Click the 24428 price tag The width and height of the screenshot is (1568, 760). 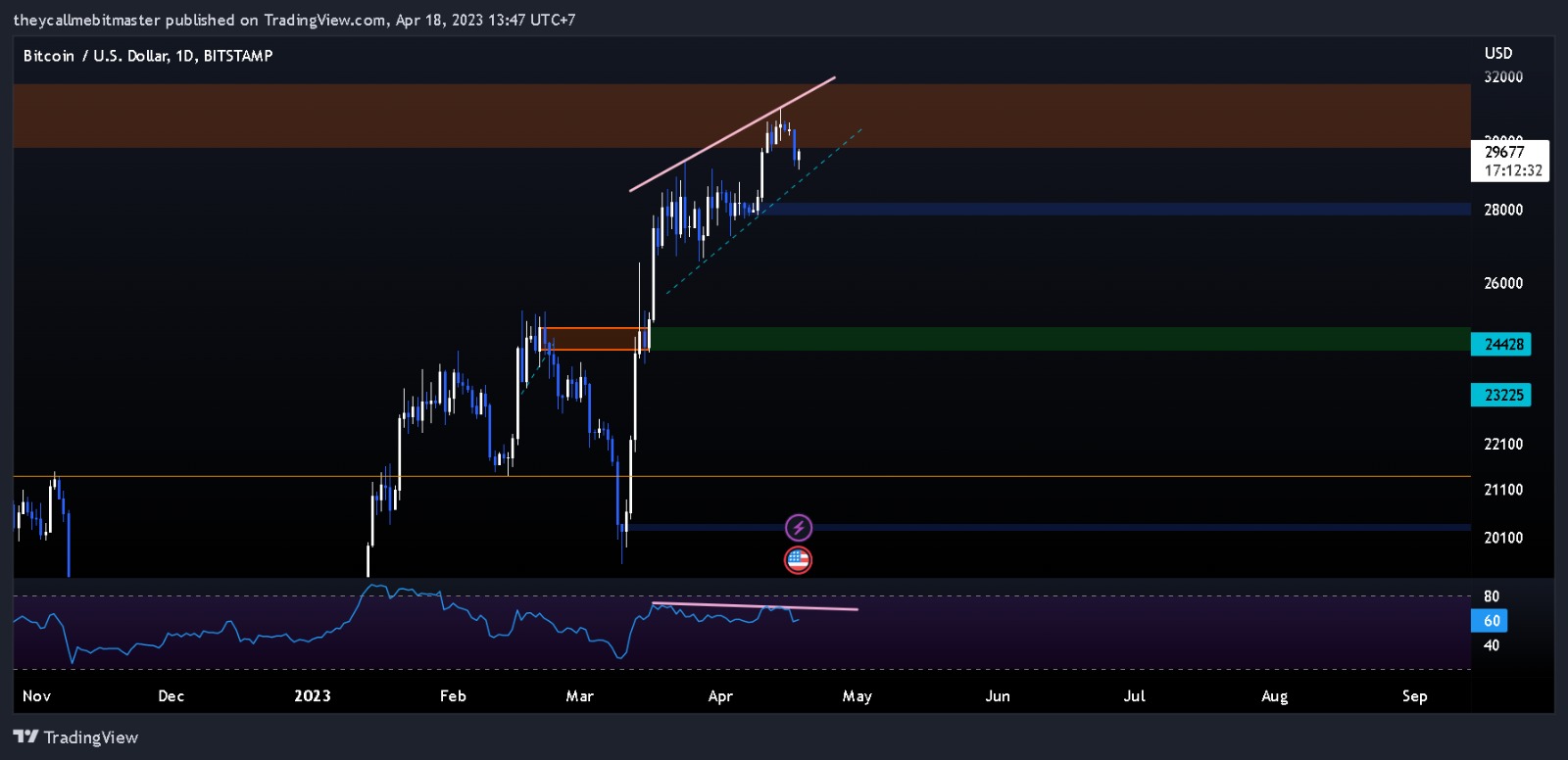[x=1501, y=344]
